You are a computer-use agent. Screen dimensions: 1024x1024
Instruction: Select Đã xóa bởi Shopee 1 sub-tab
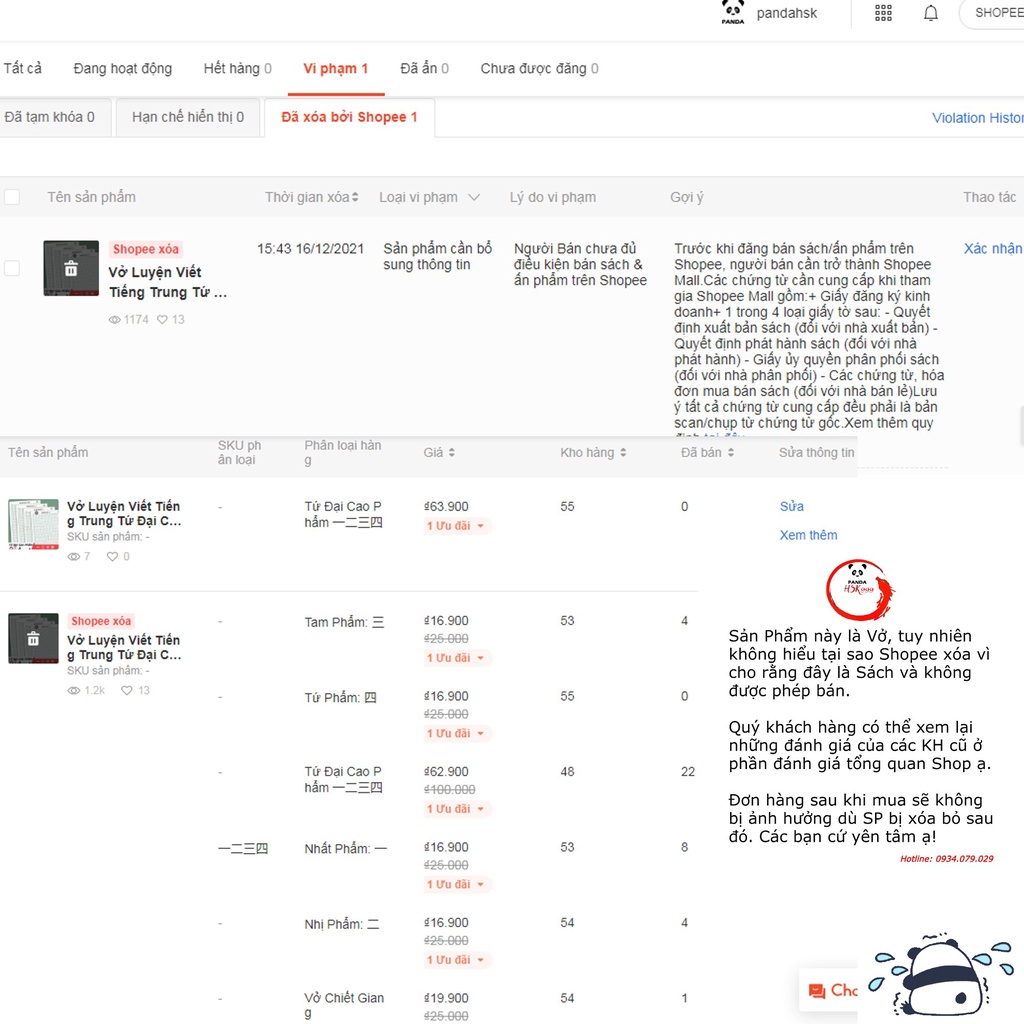tap(349, 117)
